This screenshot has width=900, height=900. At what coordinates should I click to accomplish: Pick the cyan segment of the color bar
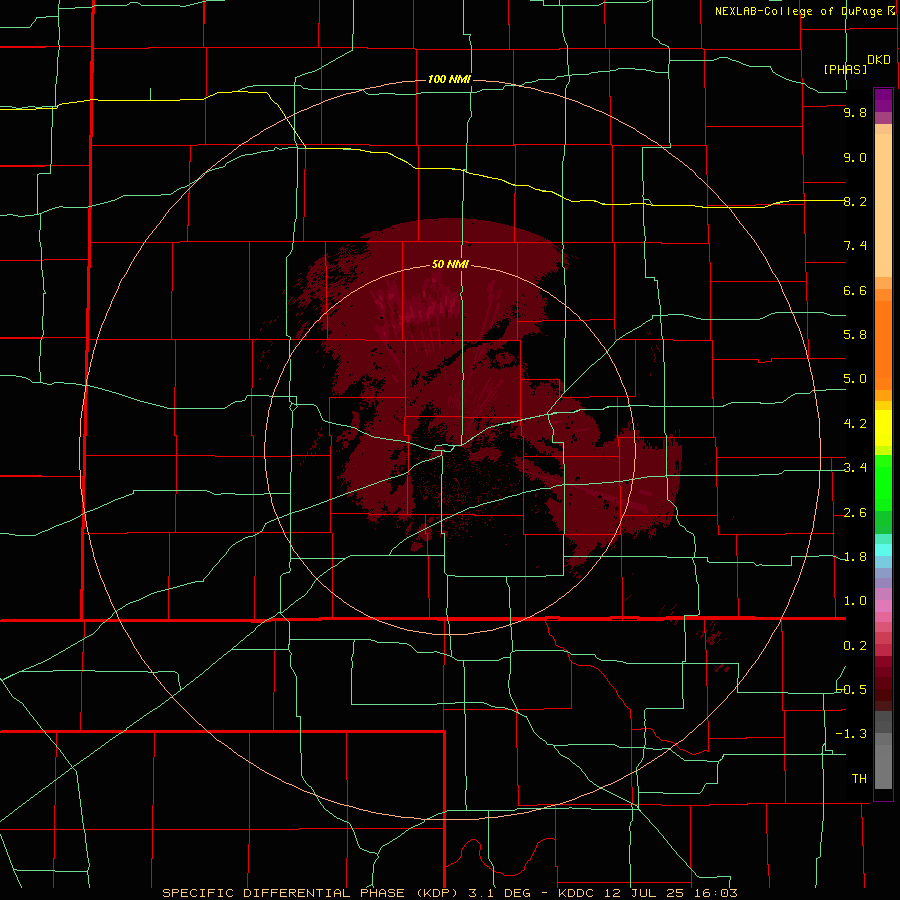coord(883,550)
